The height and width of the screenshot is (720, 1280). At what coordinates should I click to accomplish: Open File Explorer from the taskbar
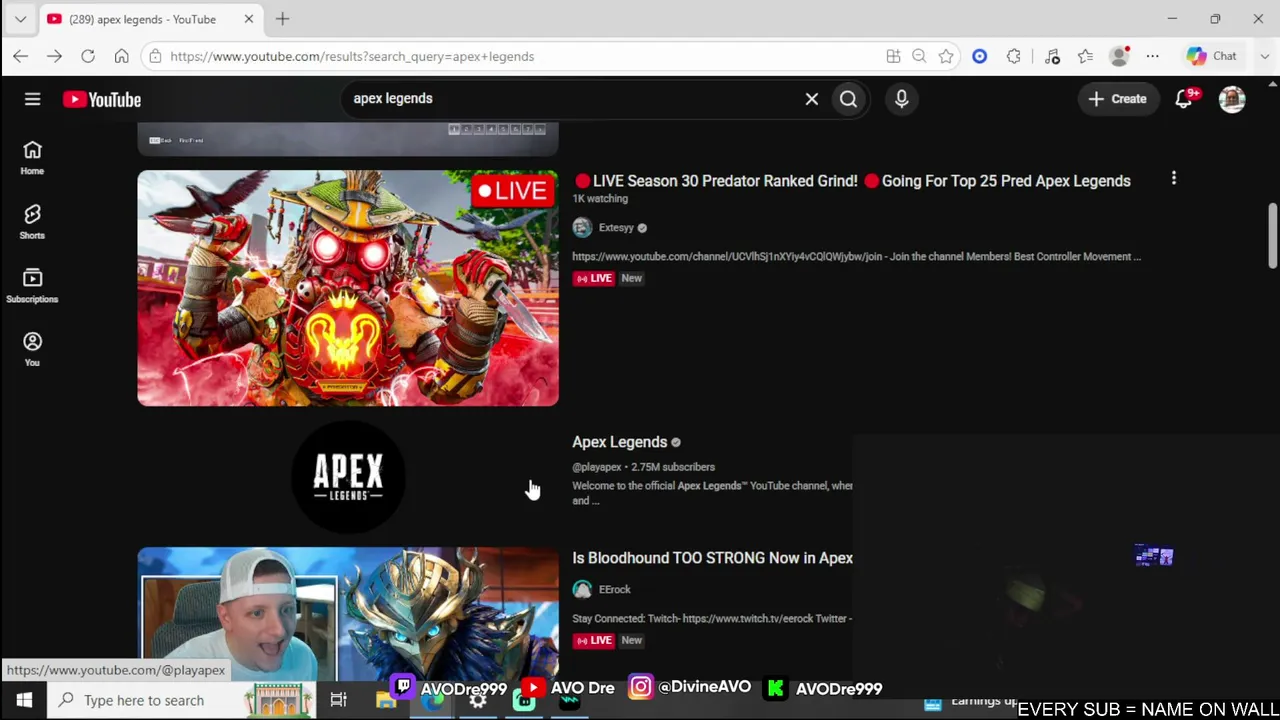(386, 700)
